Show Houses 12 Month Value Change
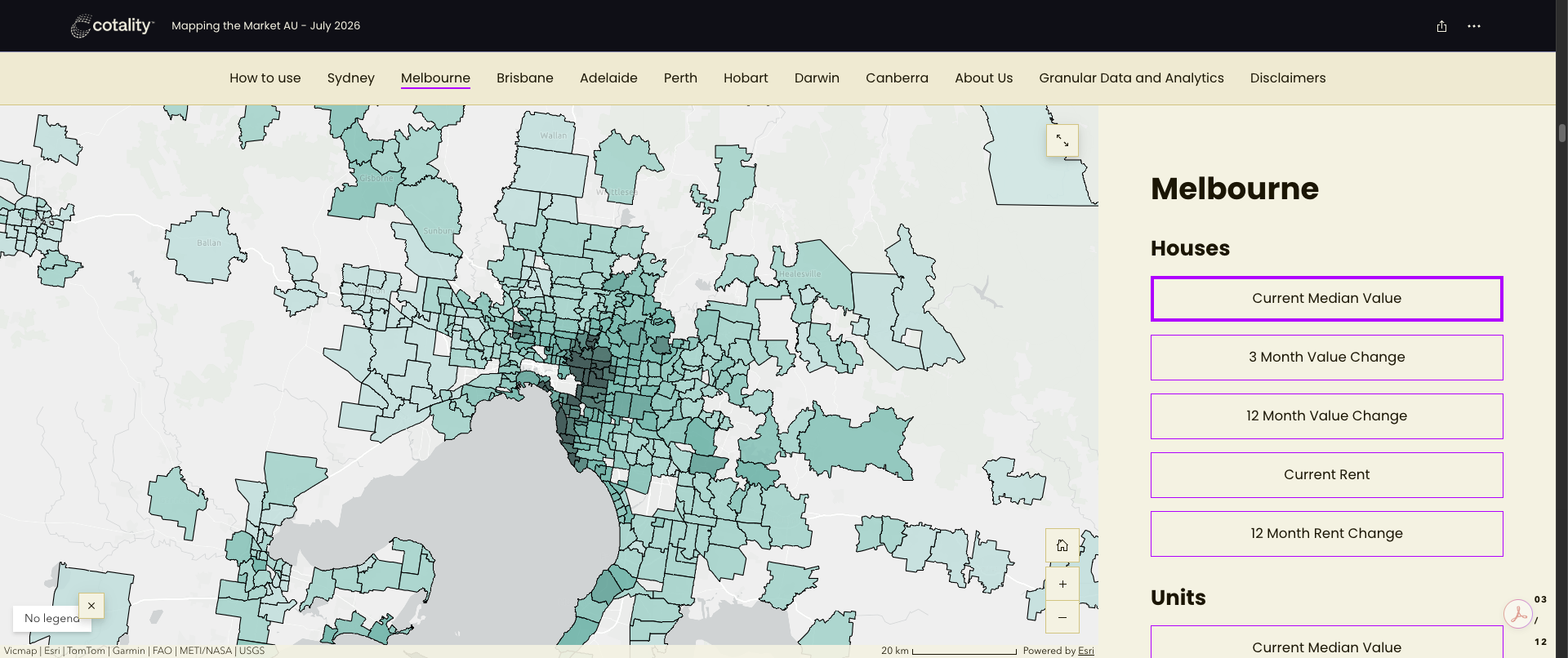 (x=1327, y=416)
